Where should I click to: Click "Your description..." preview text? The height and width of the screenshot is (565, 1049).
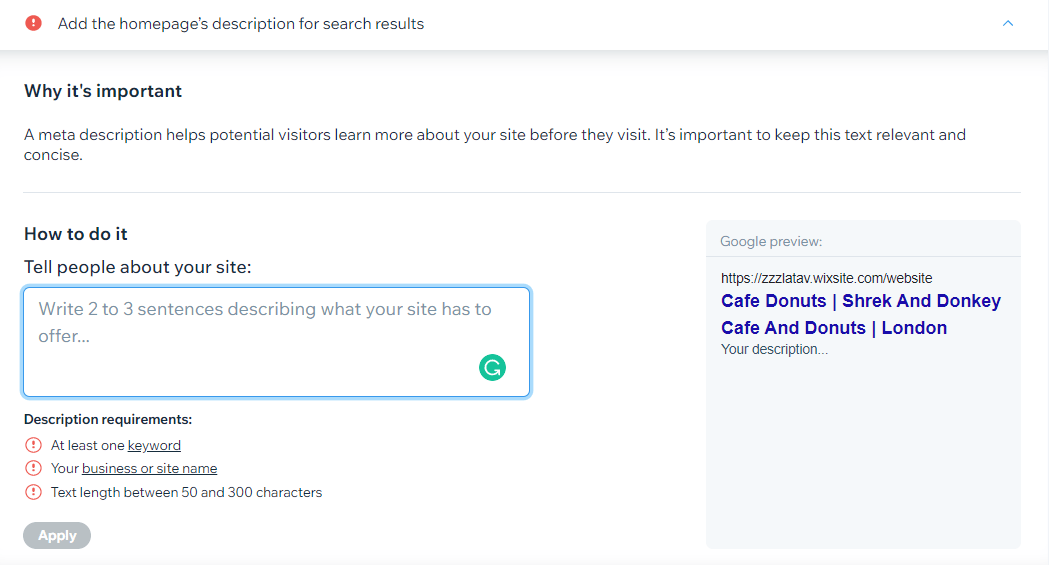point(774,349)
